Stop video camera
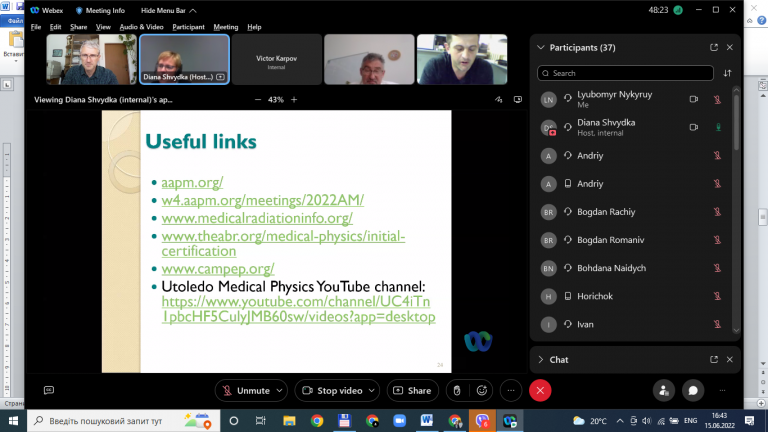Viewport: 768px width, 432px height. point(332,390)
